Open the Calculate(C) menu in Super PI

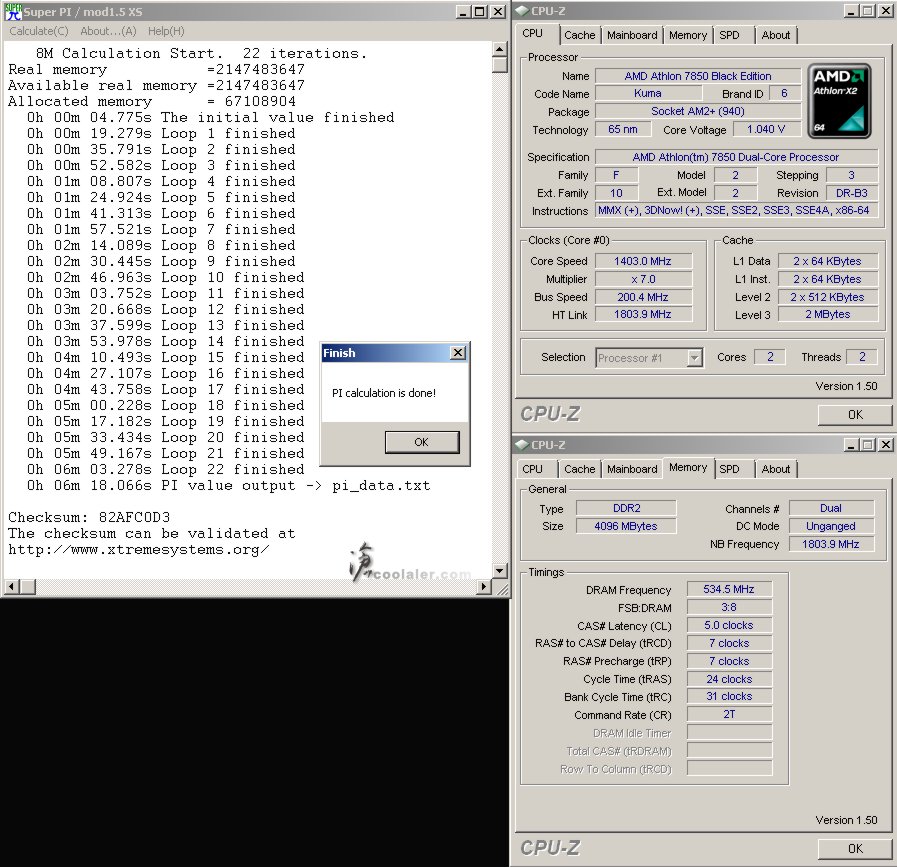pyautogui.click(x=39, y=31)
